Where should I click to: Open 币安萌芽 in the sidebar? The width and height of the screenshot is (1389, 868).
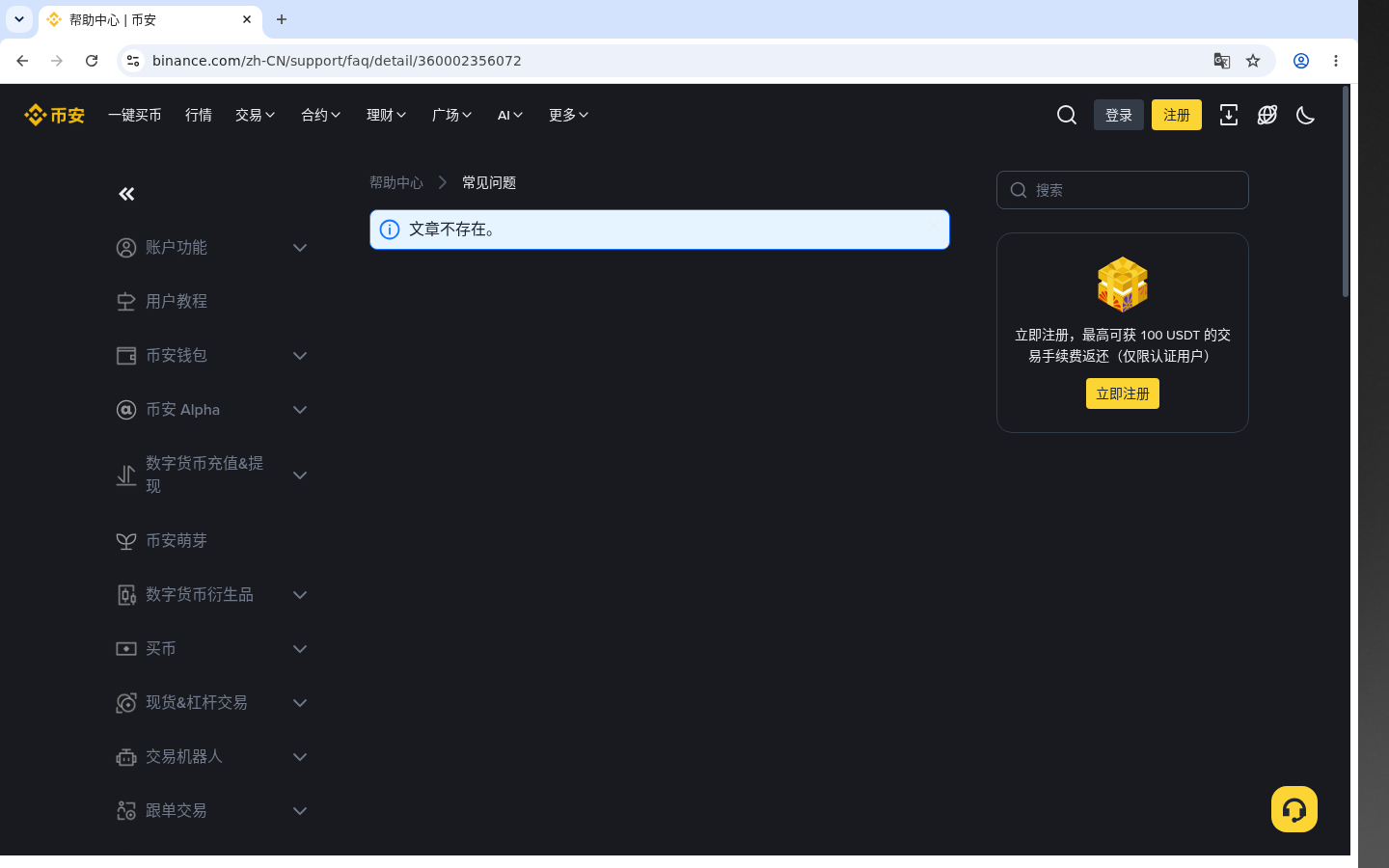(177, 541)
